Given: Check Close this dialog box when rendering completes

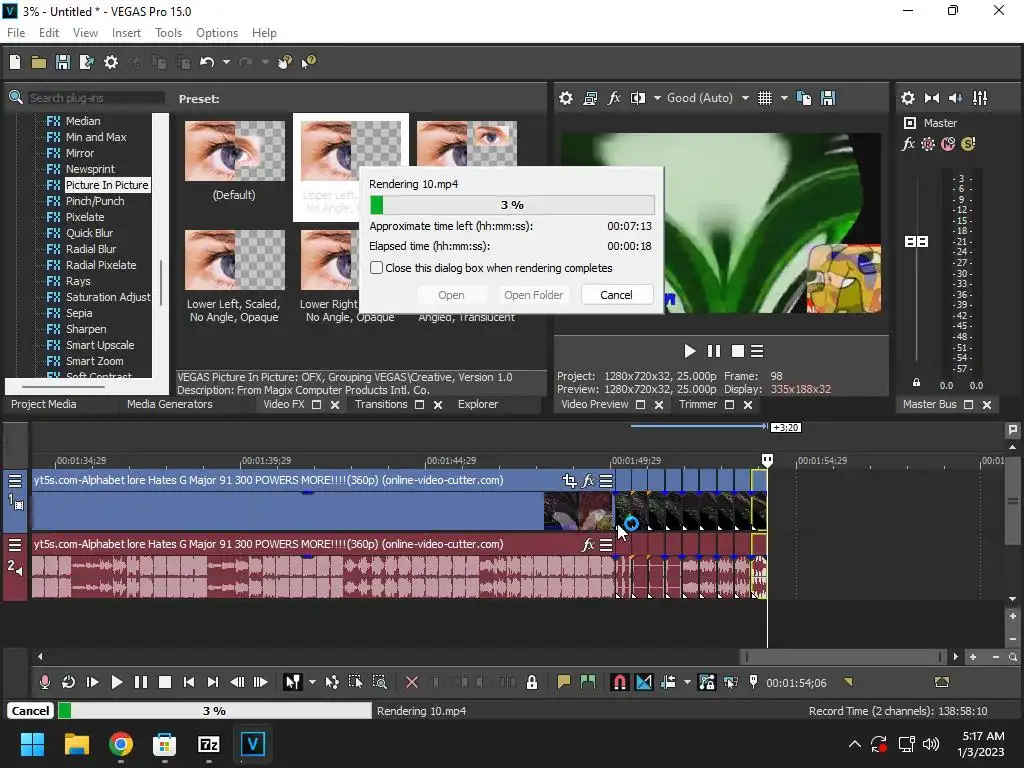Looking at the screenshot, I should (x=377, y=268).
